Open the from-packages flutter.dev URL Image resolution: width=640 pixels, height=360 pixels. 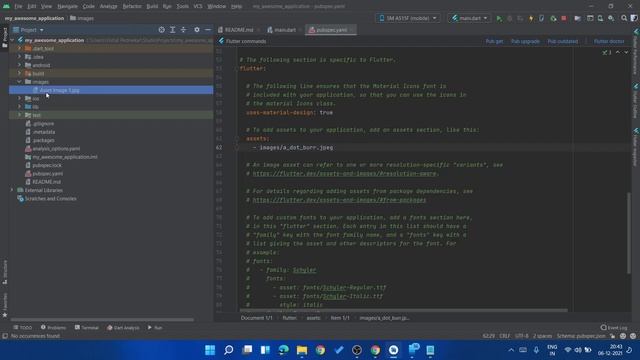point(339,200)
